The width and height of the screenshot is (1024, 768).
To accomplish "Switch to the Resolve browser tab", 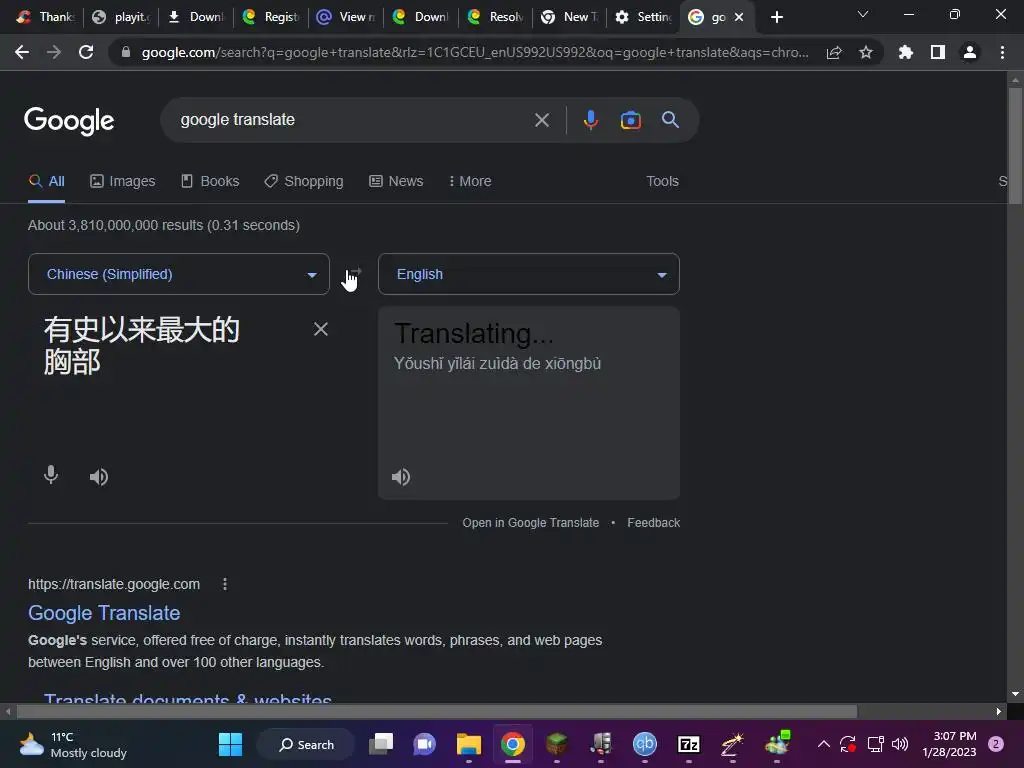I will coord(496,17).
